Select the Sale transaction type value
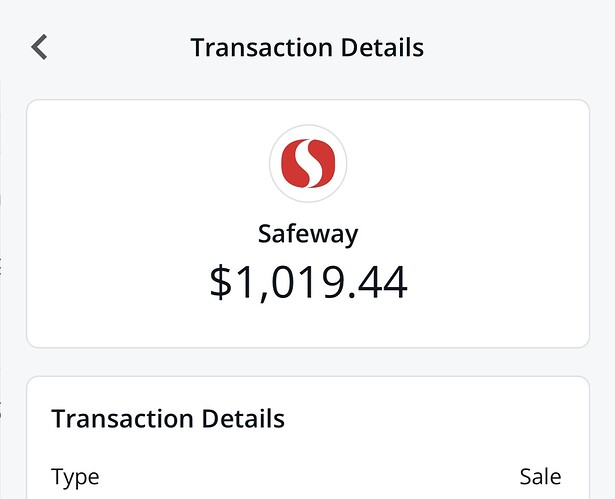This screenshot has width=615, height=499. click(540, 477)
